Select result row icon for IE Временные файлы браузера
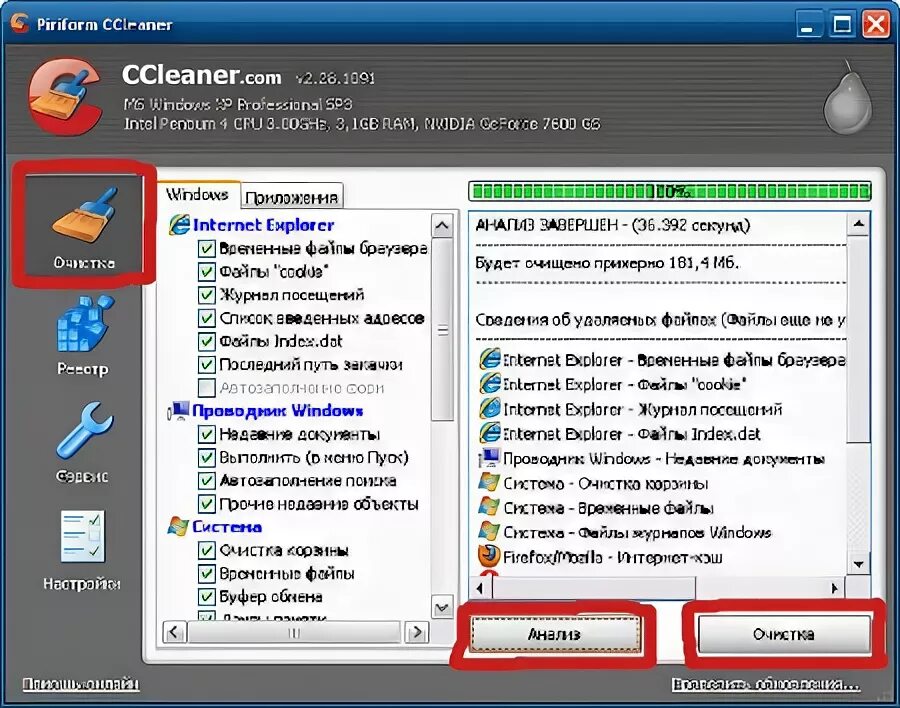This screenshot has height=708, width=900. (x=490, y=359)
